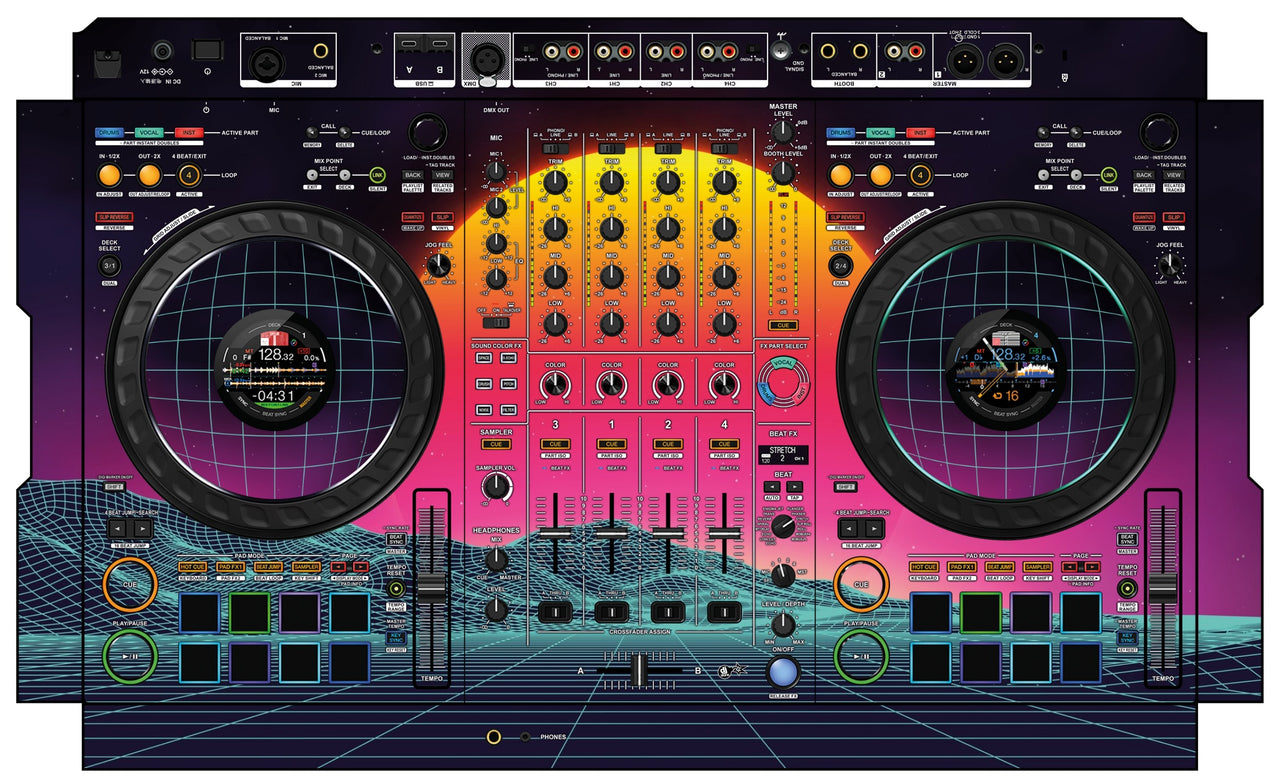Select right deck HOT CUE pad mode
The height and width of the screenshot is (778, 1280).
click(924, 567)
